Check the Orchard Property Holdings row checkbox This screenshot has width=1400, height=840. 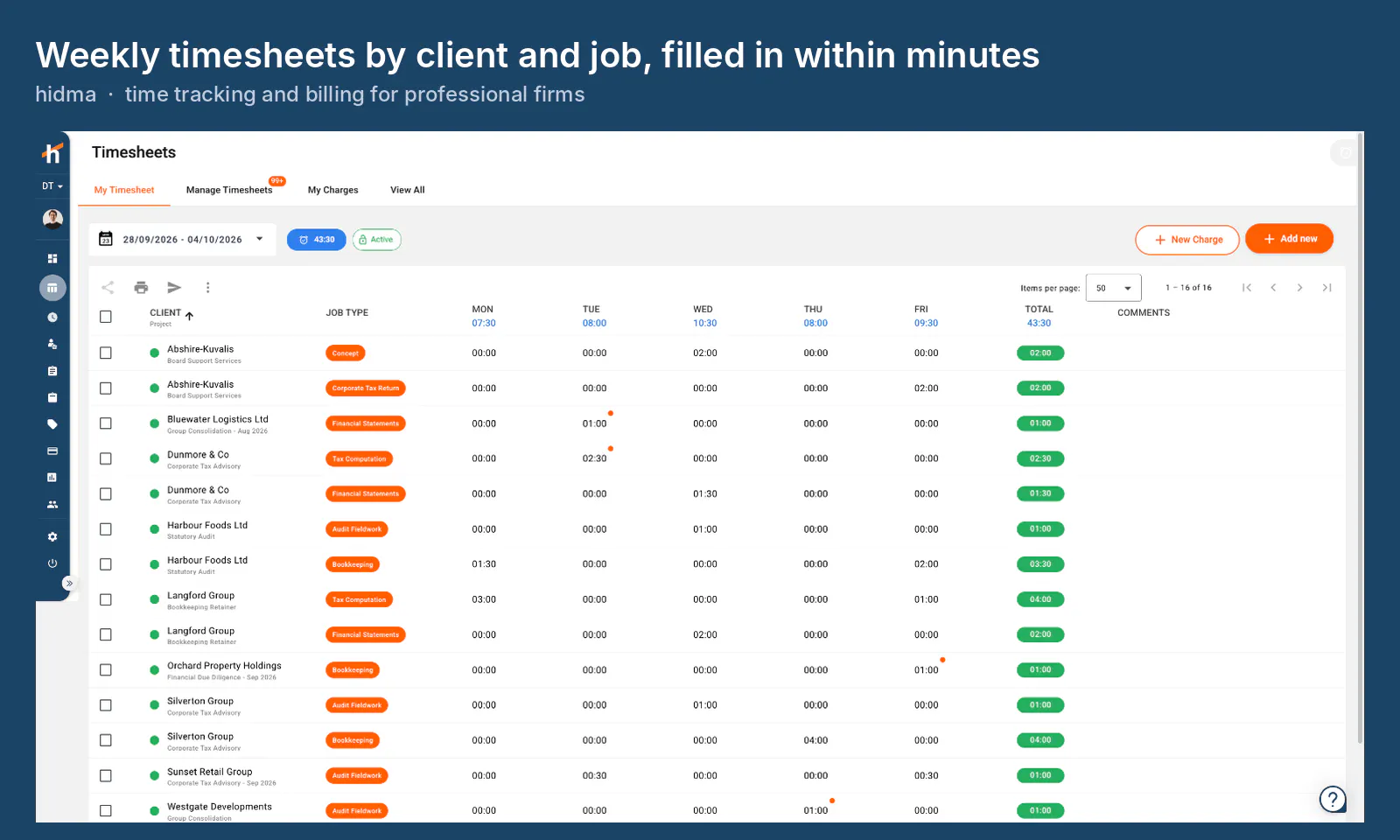pyautogui.click(x=106, y=670)
